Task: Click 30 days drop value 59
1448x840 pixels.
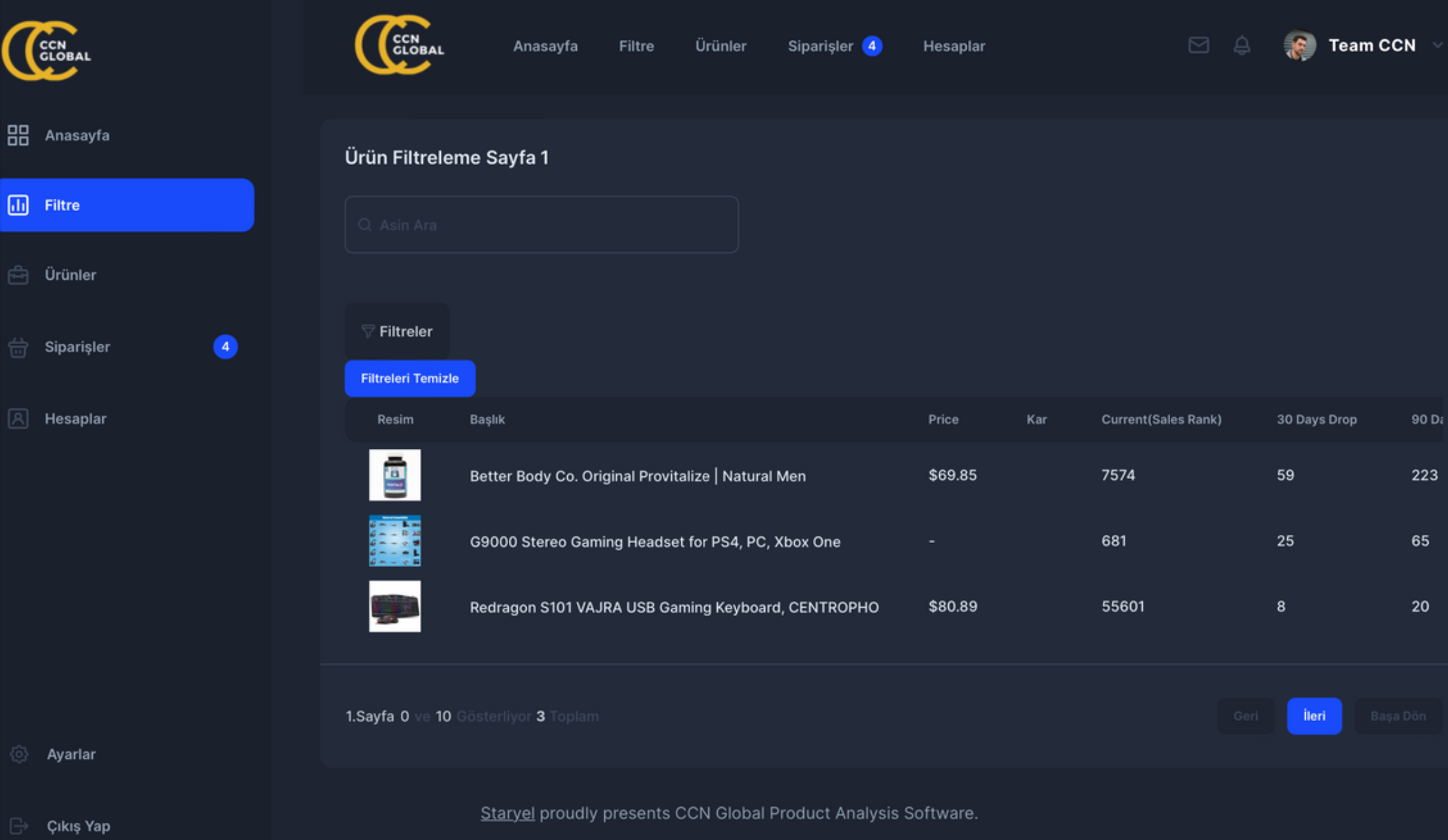Action: (x=1285, y=475)
